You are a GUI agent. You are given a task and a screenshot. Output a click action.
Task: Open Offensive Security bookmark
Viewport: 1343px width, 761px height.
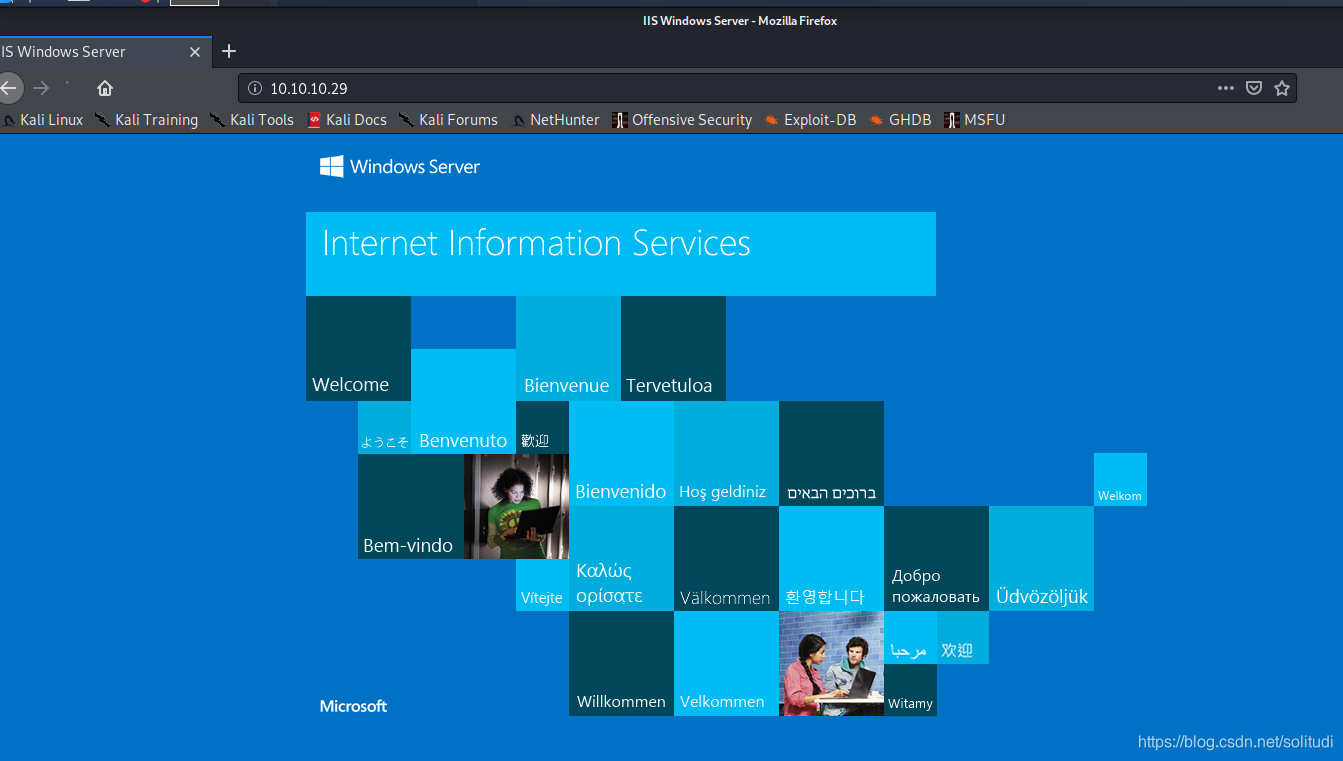pos(682,120)
